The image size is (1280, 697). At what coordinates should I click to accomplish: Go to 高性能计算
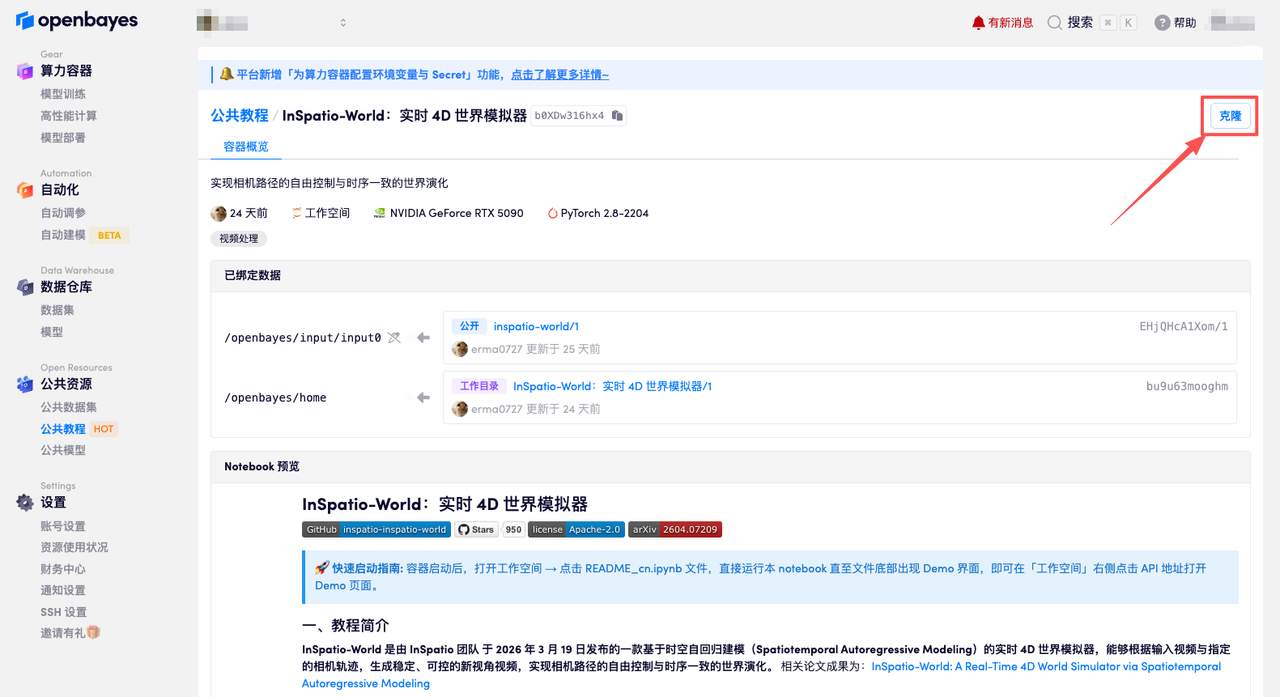[69, 116]
